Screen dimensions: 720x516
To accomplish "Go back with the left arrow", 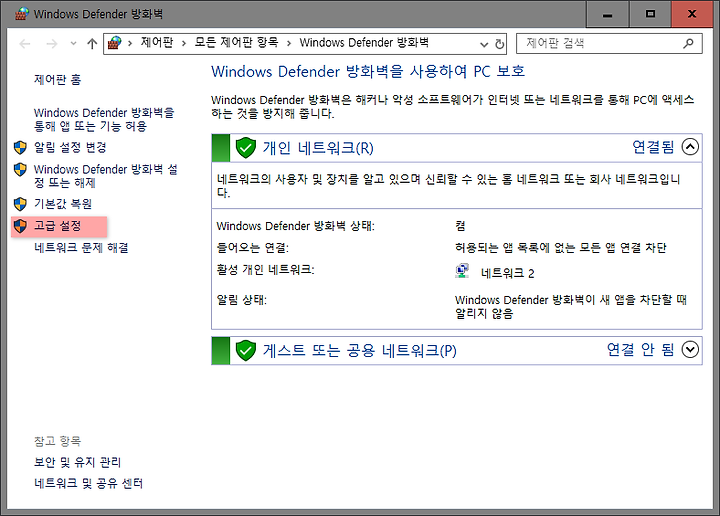I will tap(25, 44).
